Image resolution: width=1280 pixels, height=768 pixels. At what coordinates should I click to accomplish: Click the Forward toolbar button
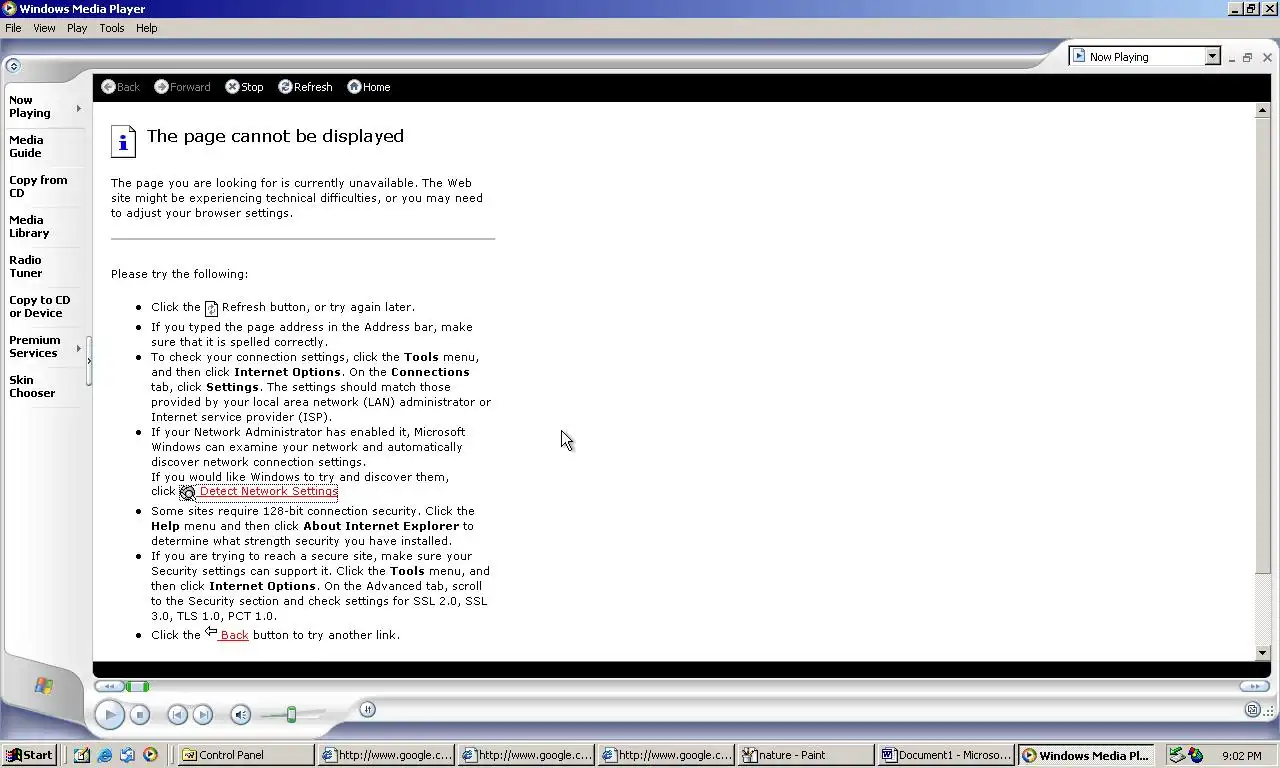(x=182, y=87)
